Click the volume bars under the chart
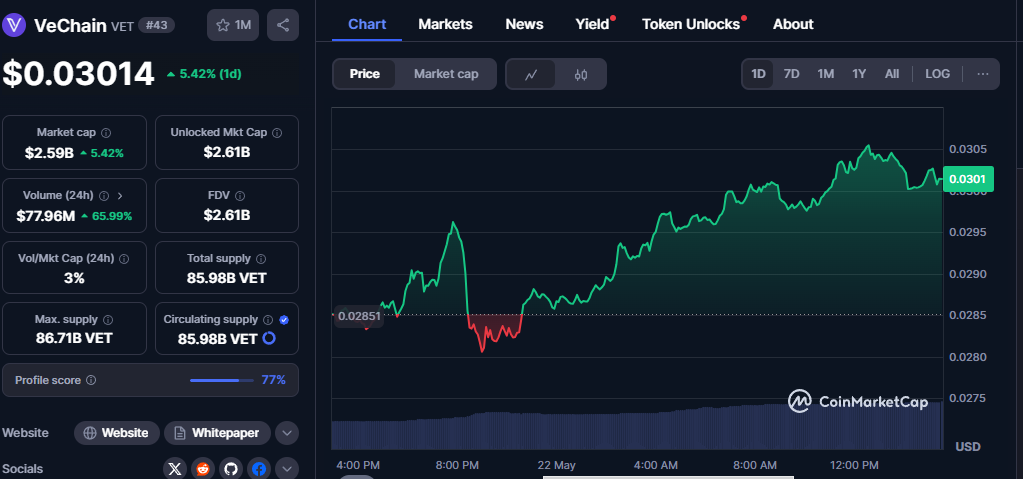 [637, 427]
